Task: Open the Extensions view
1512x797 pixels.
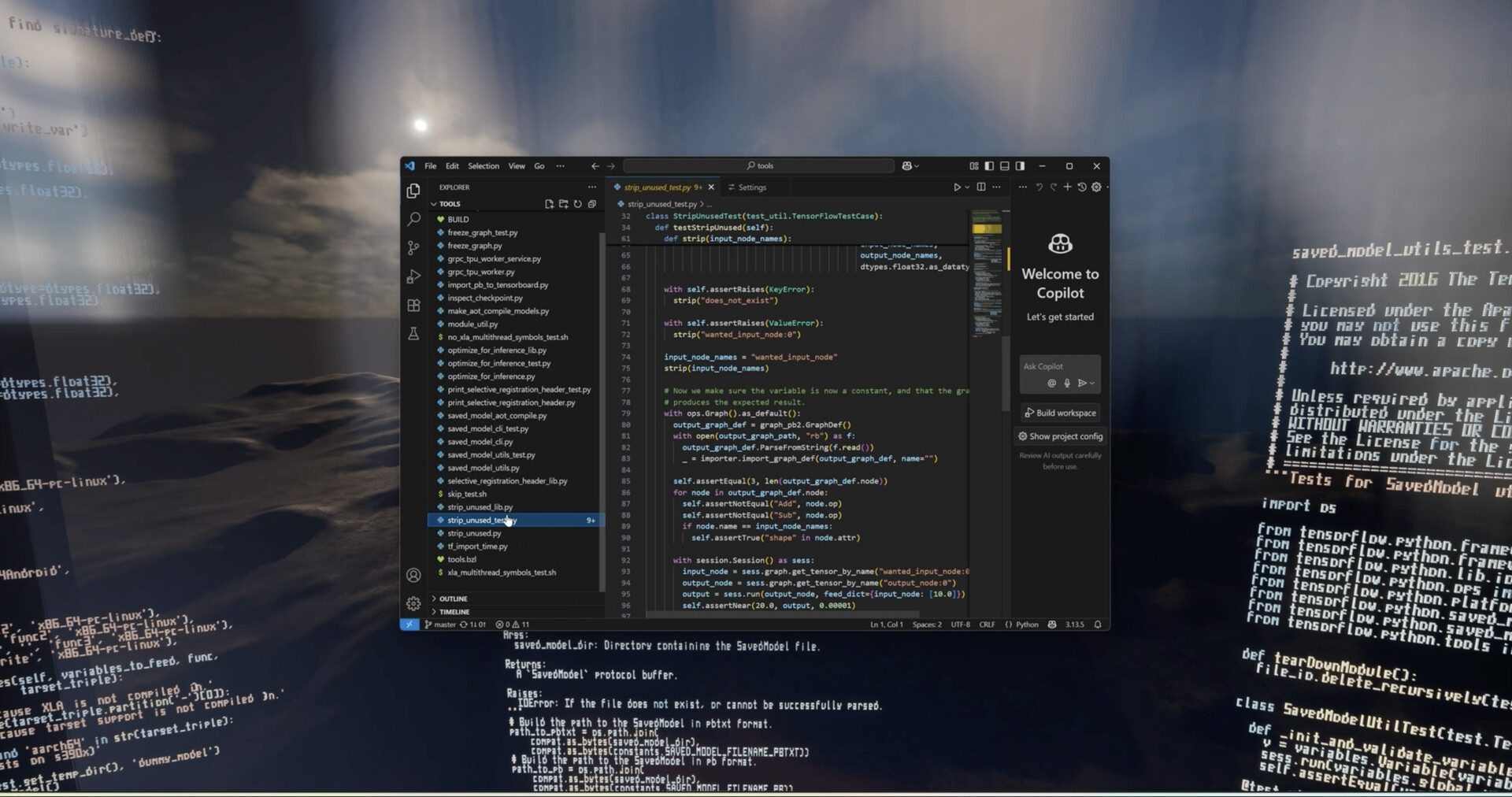Action: point(413,306)
